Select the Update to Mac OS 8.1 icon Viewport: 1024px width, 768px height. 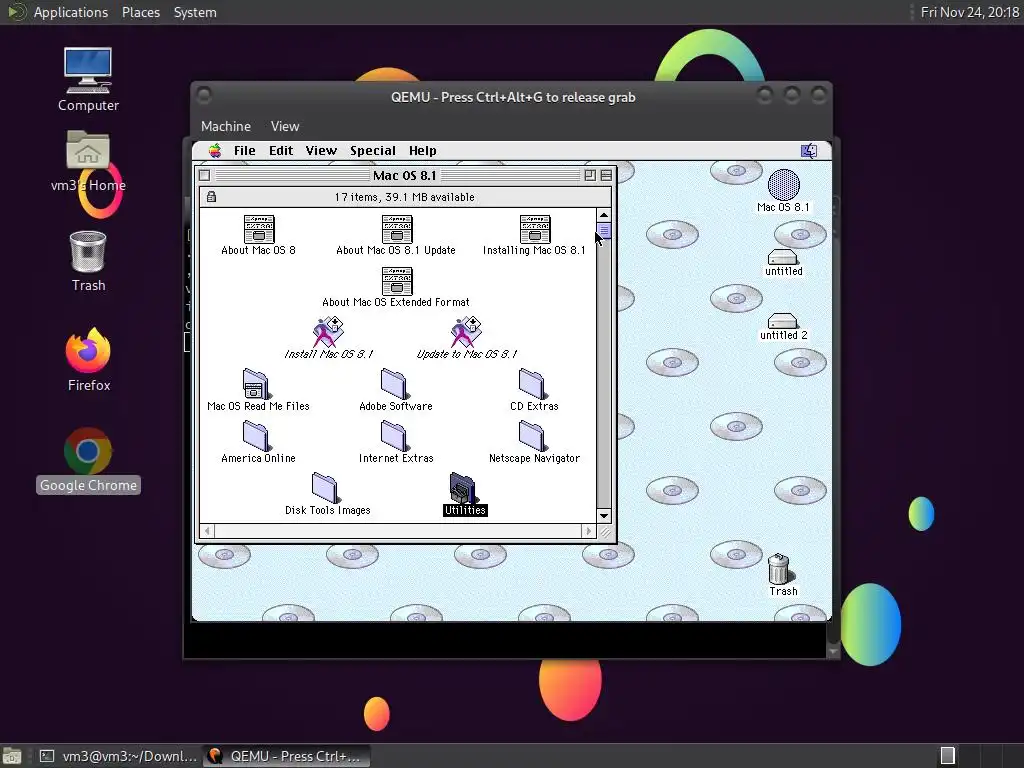tap(466, 332)
